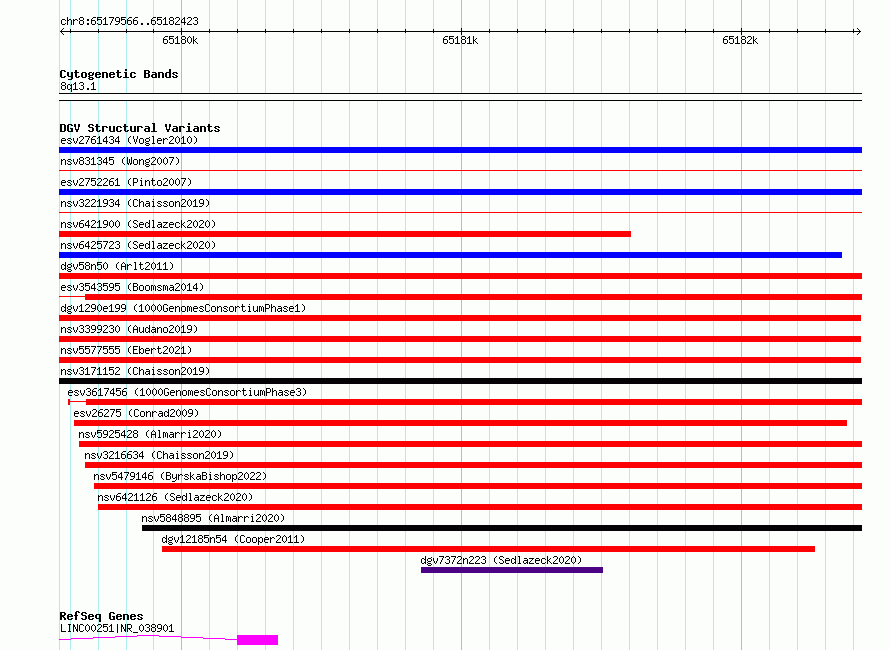Click the esv26275 (Conrad2009) label
Viewport: 890px width, 650px height.
pos(136,413)
